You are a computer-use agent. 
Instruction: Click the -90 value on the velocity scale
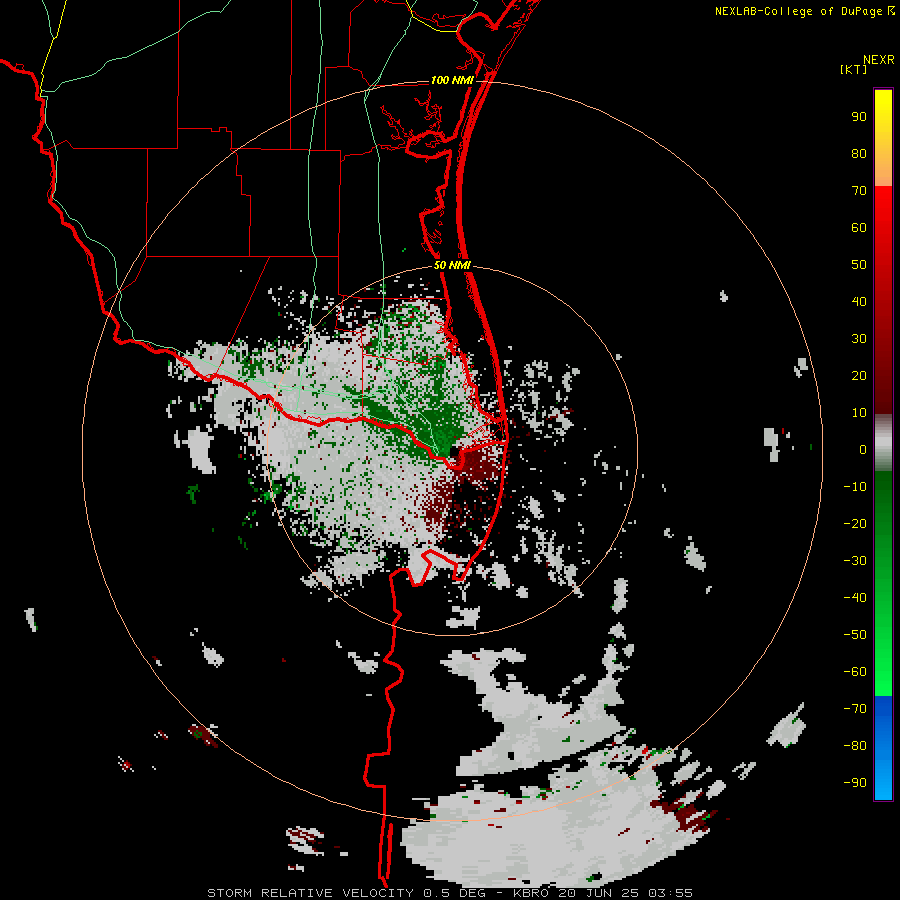pos(855,782)
